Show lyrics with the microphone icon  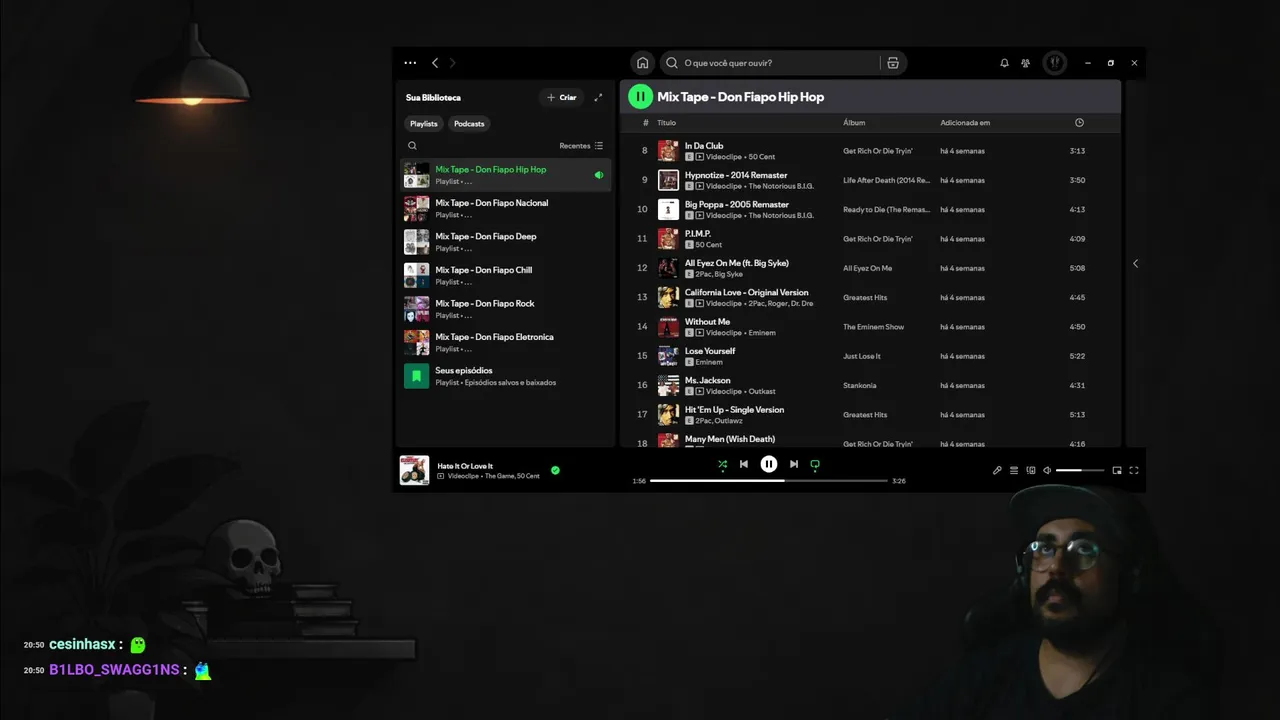point(997,470)
